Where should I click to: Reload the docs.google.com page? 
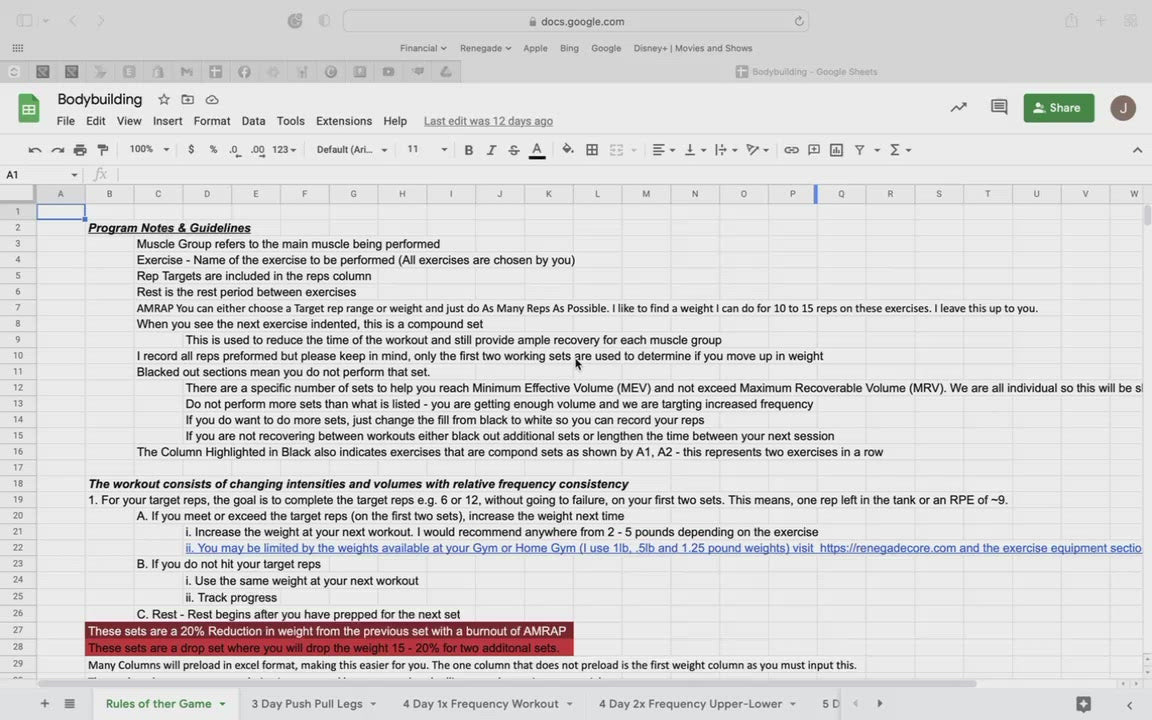[799, 21]
